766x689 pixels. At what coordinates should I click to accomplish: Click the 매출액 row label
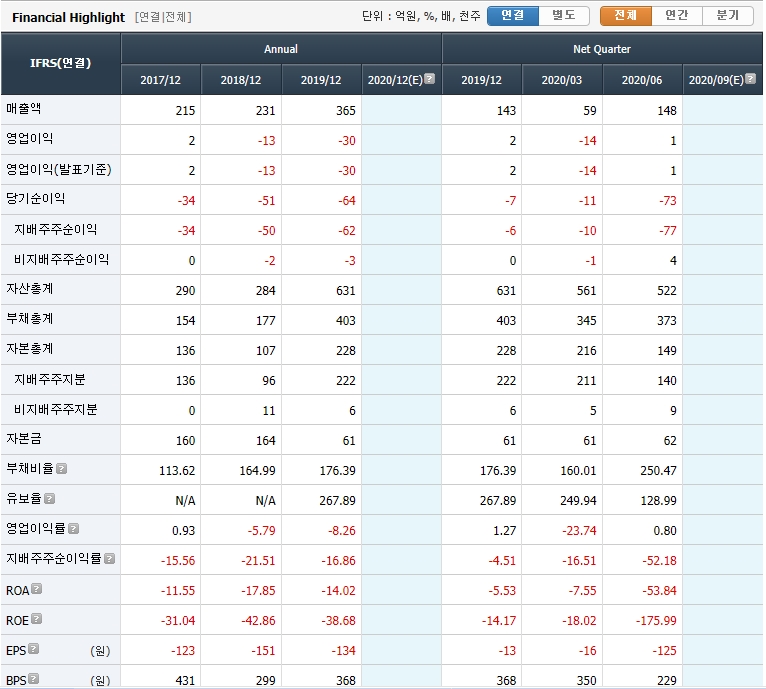(x=23, y=108)
